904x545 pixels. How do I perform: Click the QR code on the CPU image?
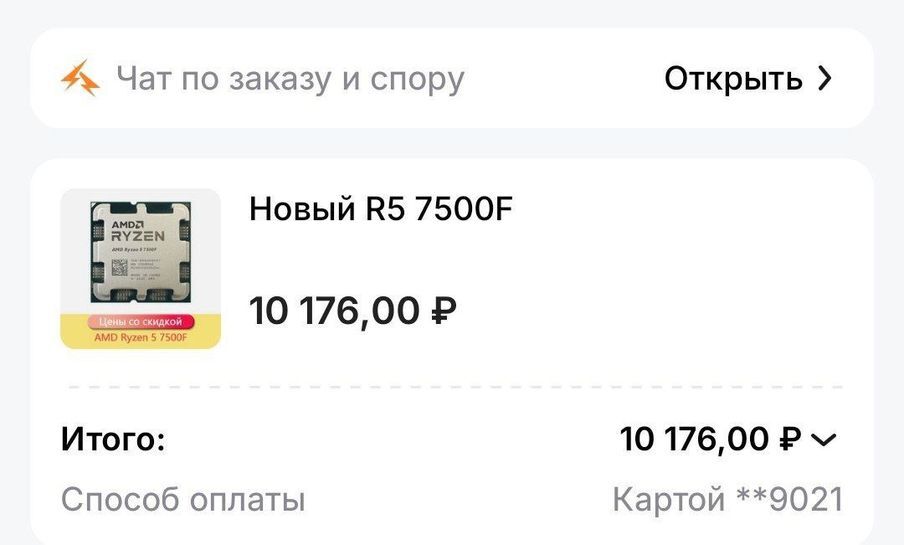click(x=119, y=267)
